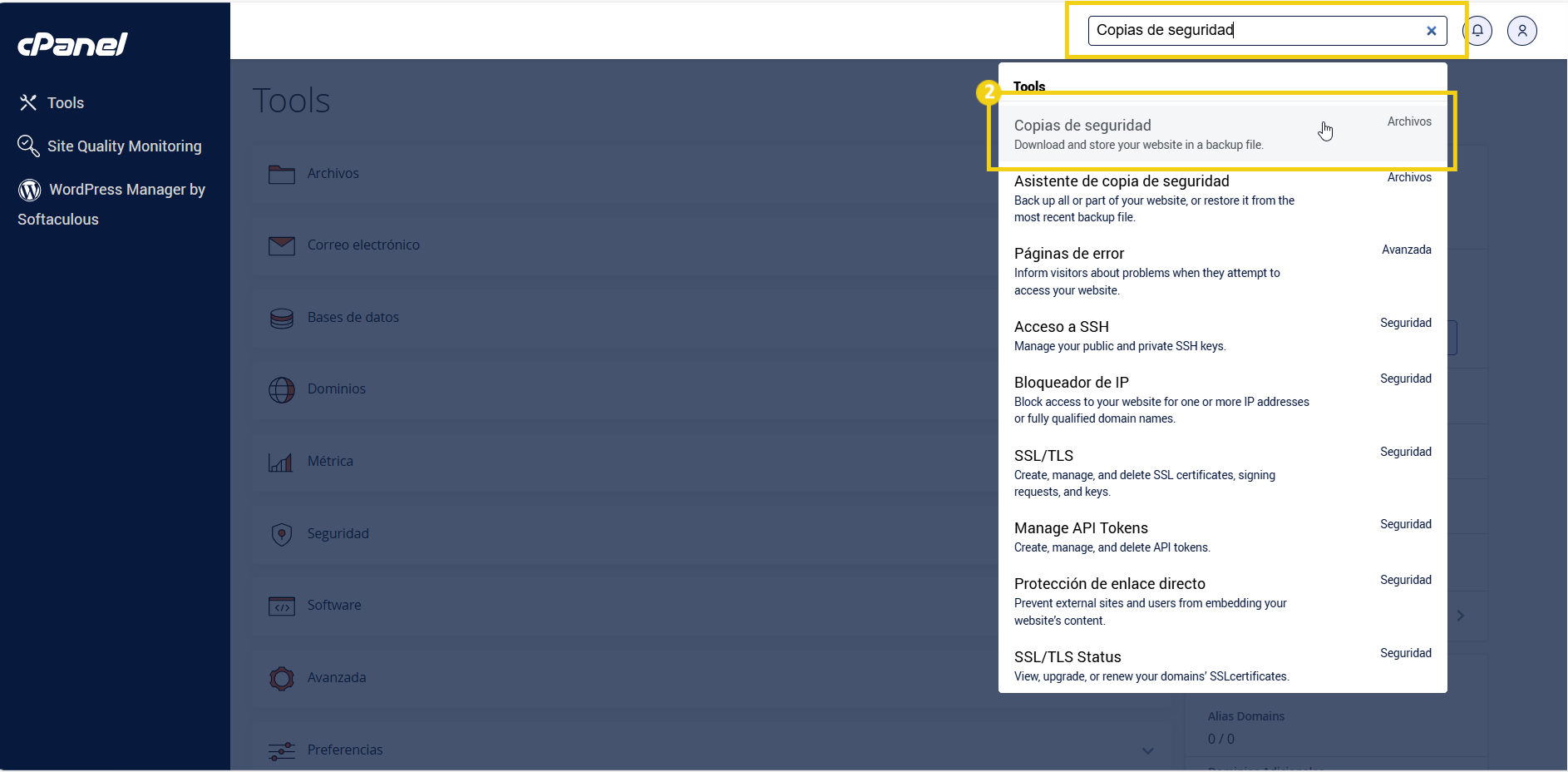
Task: Open the Avanzada gear icon
Action: (x=282, y=677)
